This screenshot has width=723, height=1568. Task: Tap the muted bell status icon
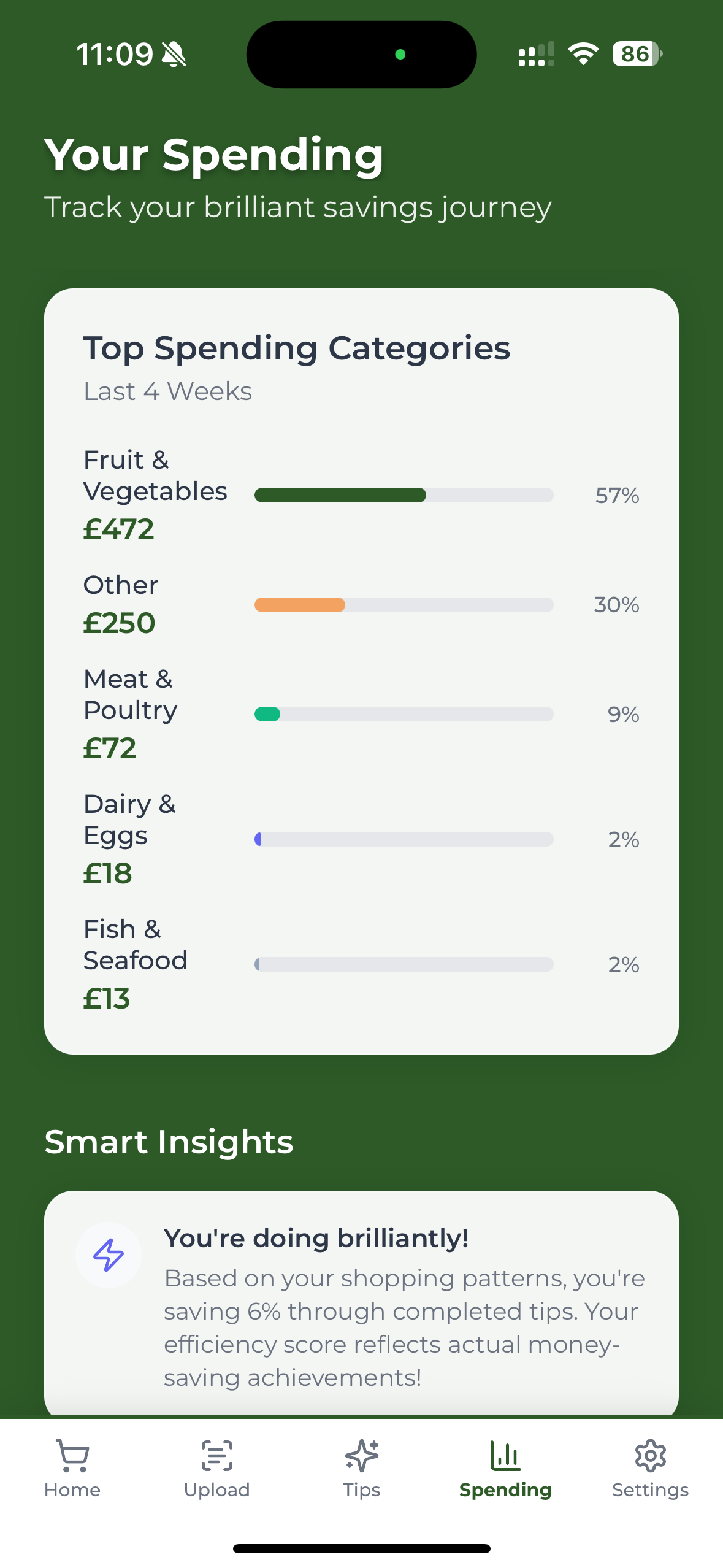(174, 55)
